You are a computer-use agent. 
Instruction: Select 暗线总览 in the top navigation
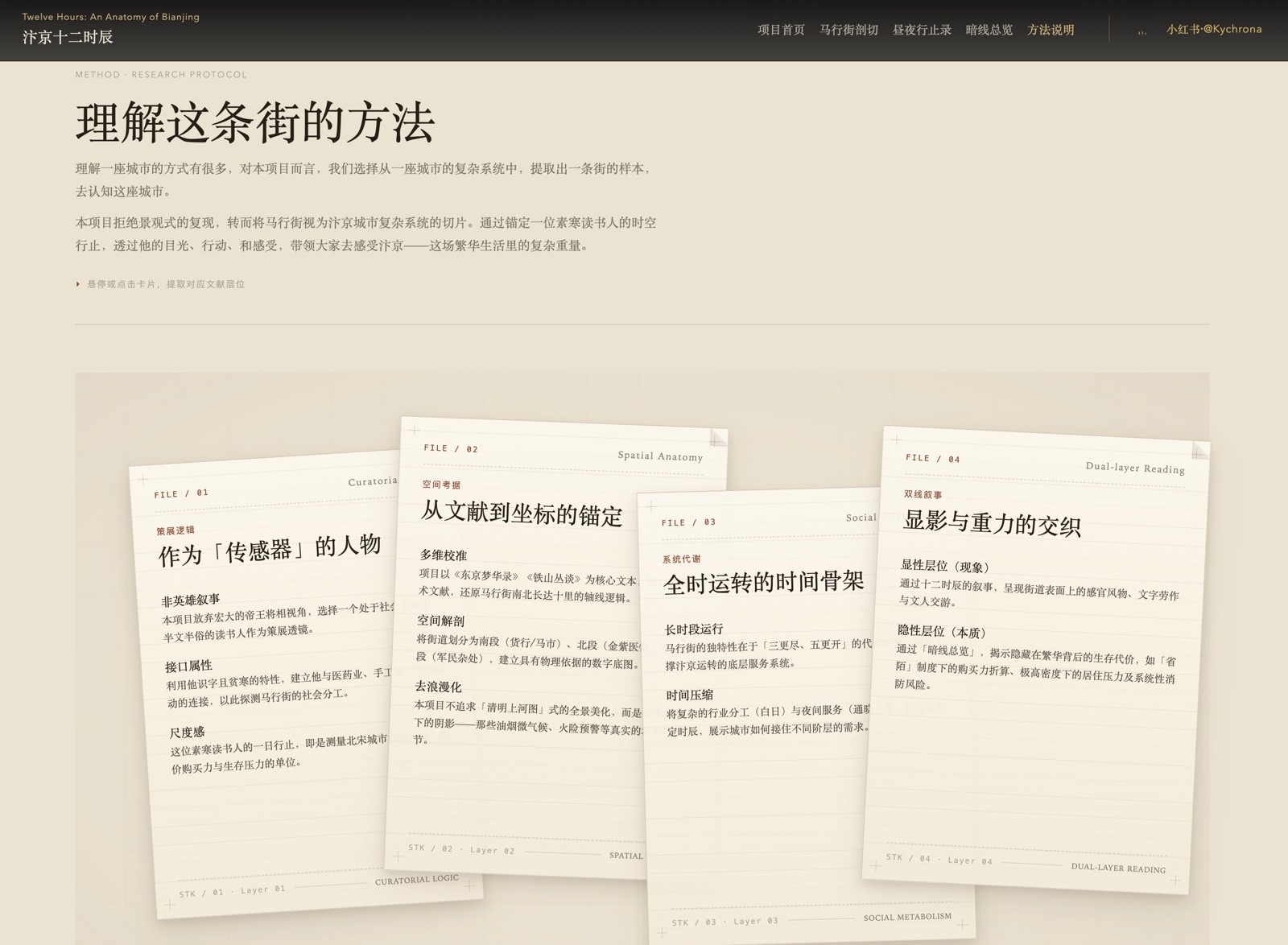(989, 30)
